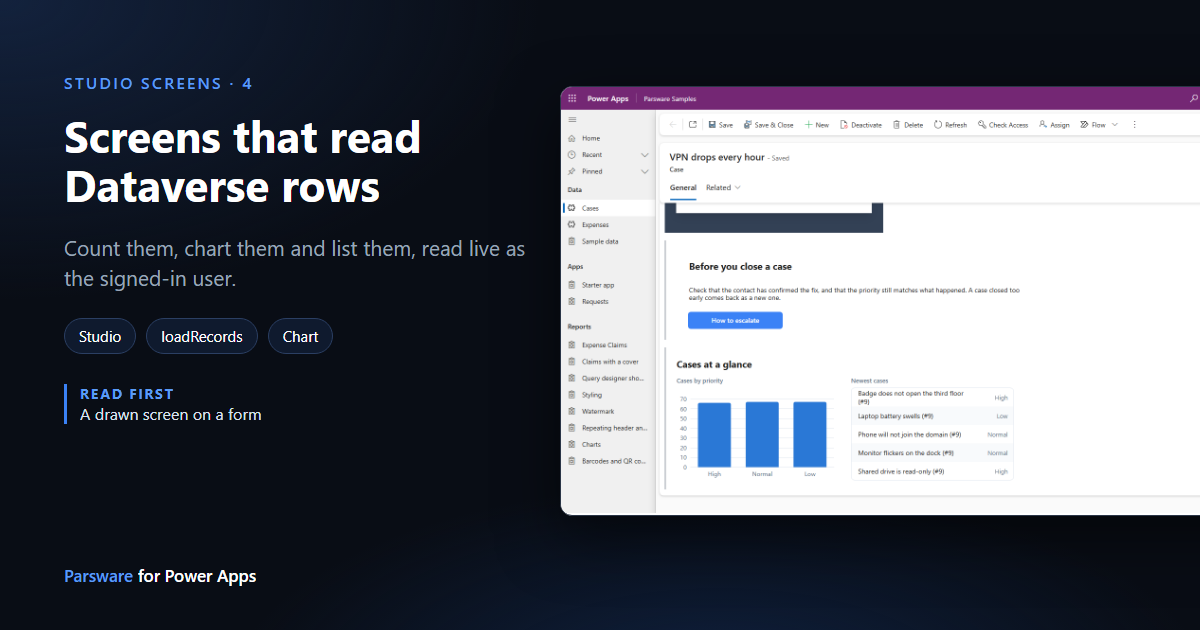Open the Expense Claims report
This screenshot has width=1200, height=630.
coord(608,345)
